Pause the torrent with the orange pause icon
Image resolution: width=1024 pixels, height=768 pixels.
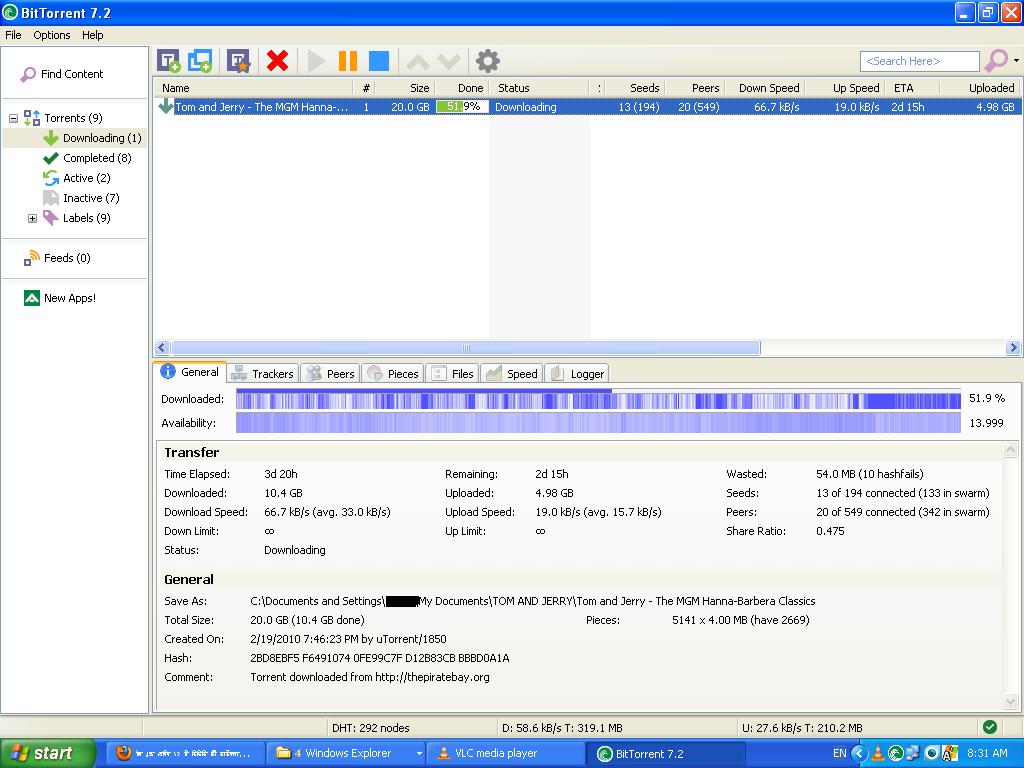click(347, 61)
